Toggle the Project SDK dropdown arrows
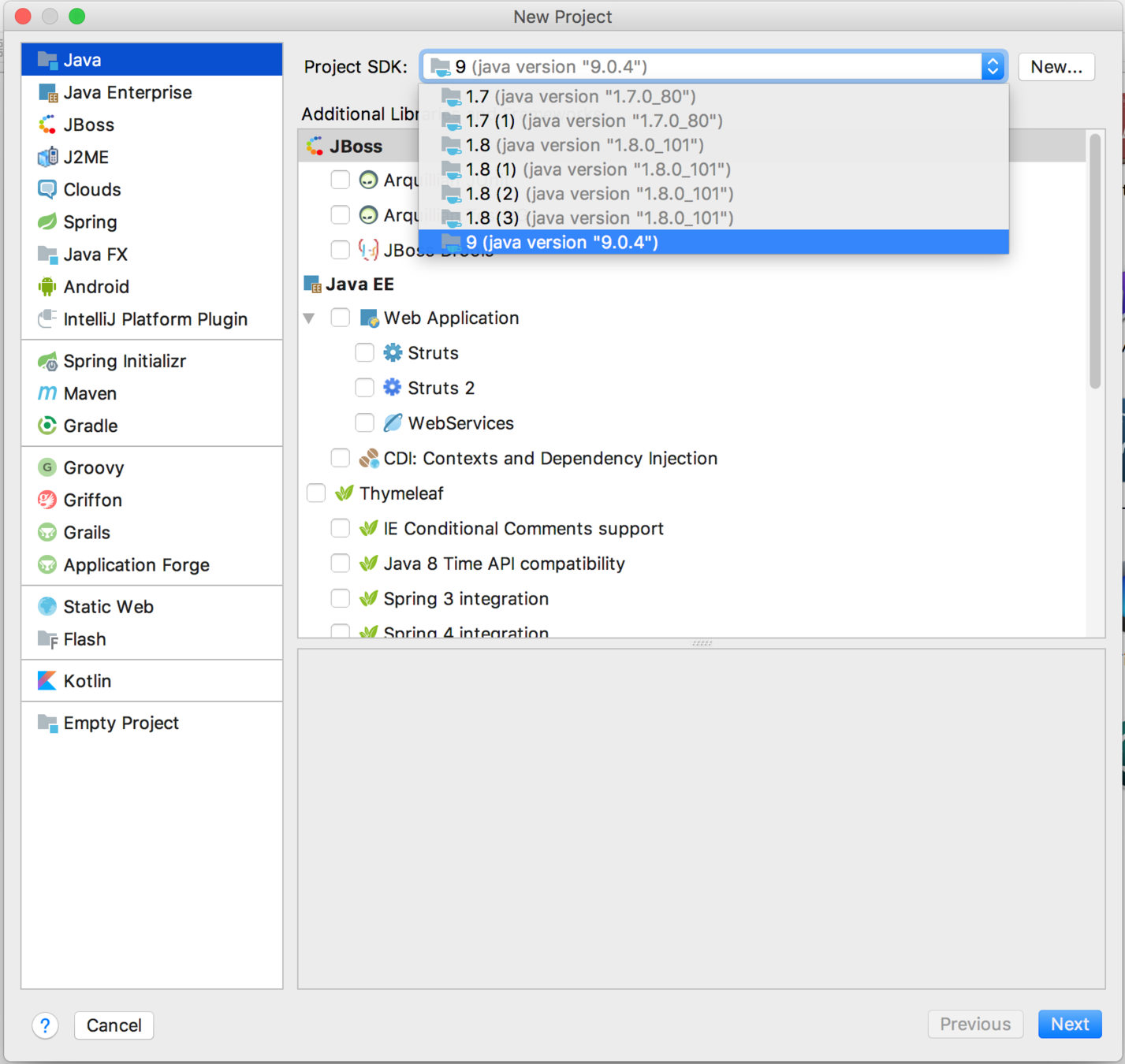This screenshot has width=1125, height=1064. 993,67
